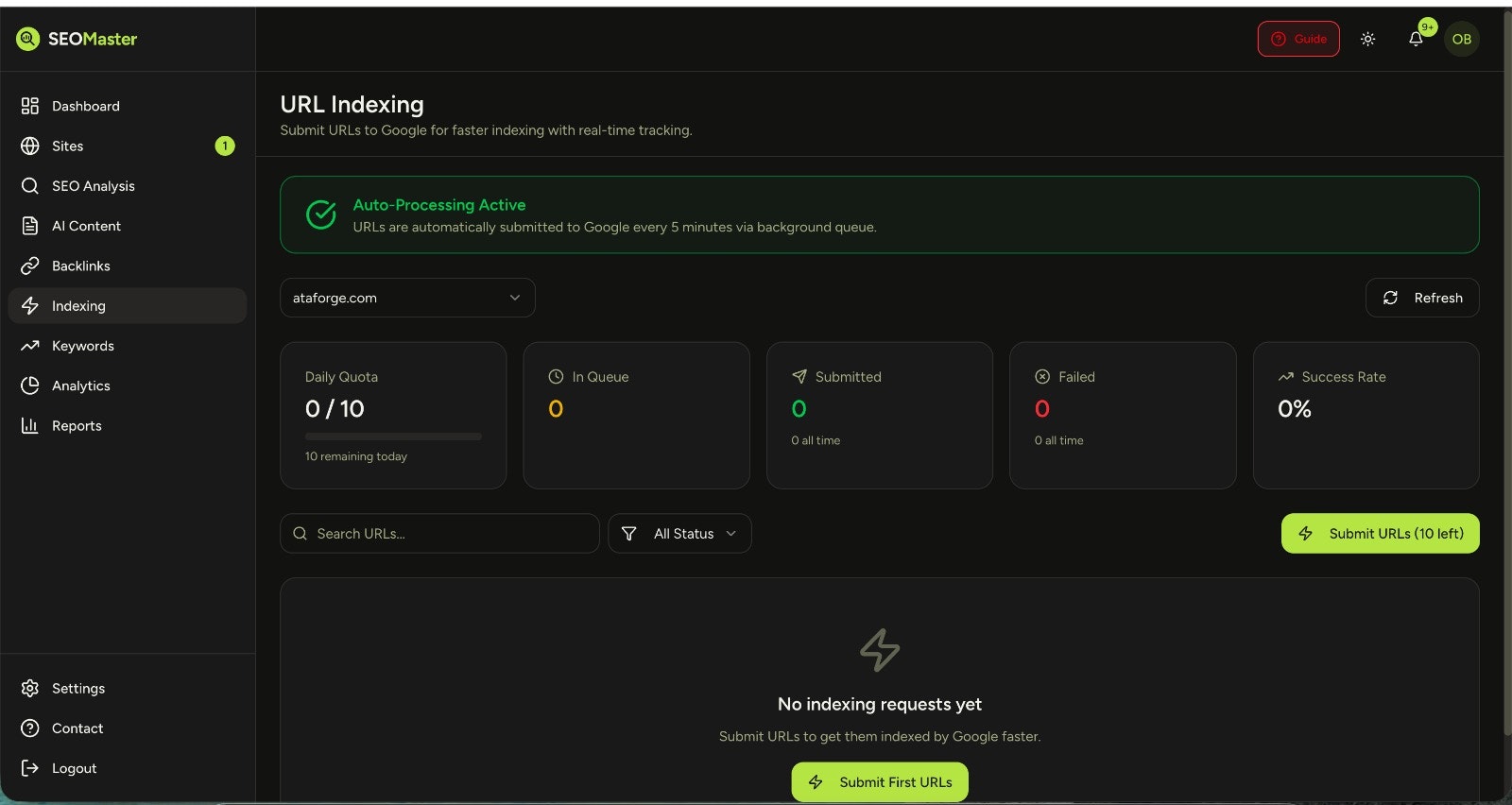
Task: Open Settings from the sidebar
Action: pyautogui.click(x=128, y=688)
